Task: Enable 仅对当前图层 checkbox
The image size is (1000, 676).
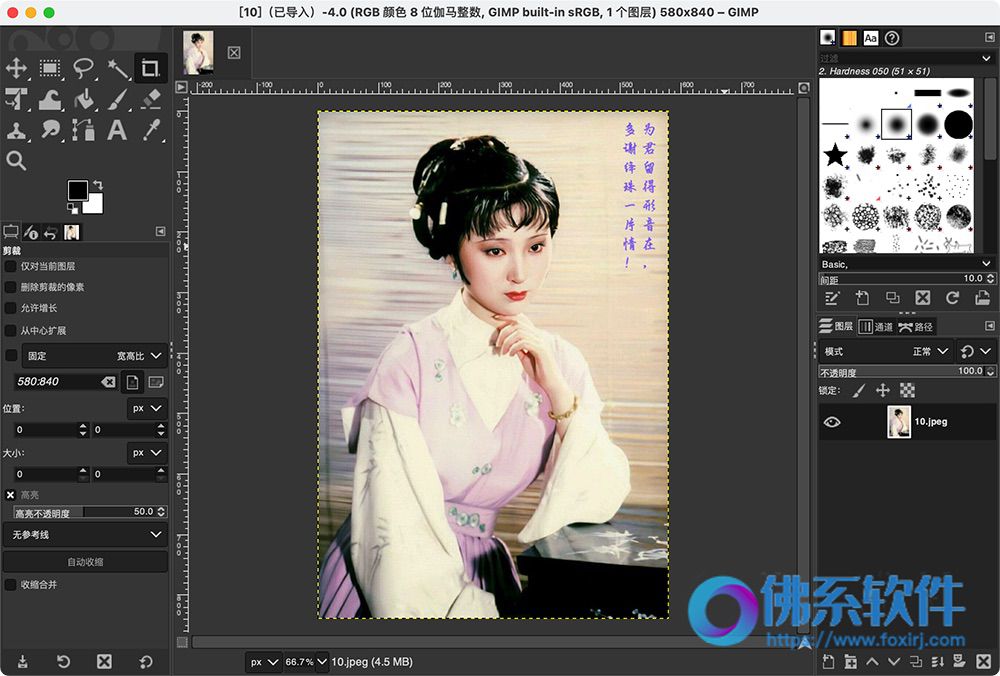Action: 10,266
